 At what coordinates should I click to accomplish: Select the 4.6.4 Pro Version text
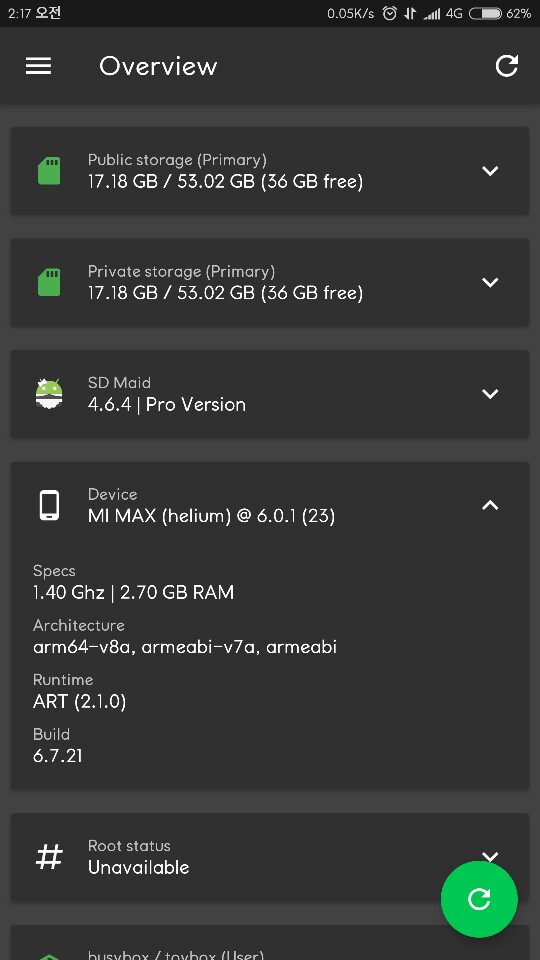tap(167, 405)
